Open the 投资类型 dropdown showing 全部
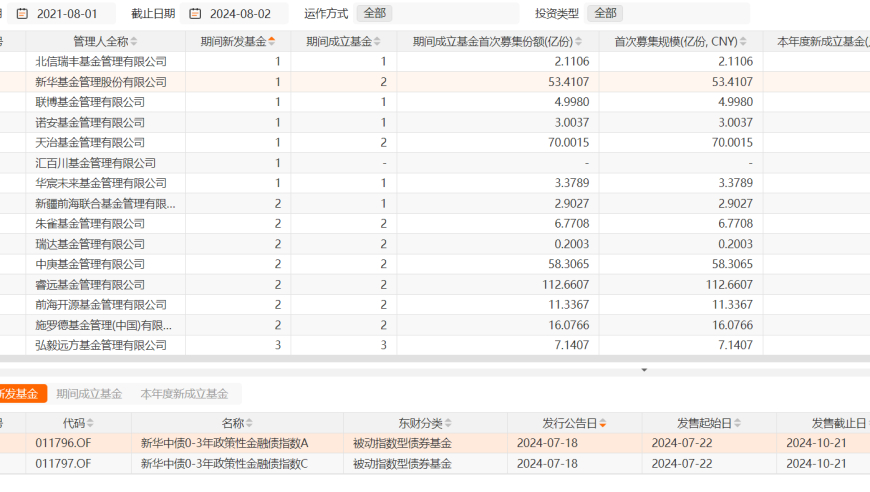The height and width of the screenshot is (492, 870). (667, 13)
